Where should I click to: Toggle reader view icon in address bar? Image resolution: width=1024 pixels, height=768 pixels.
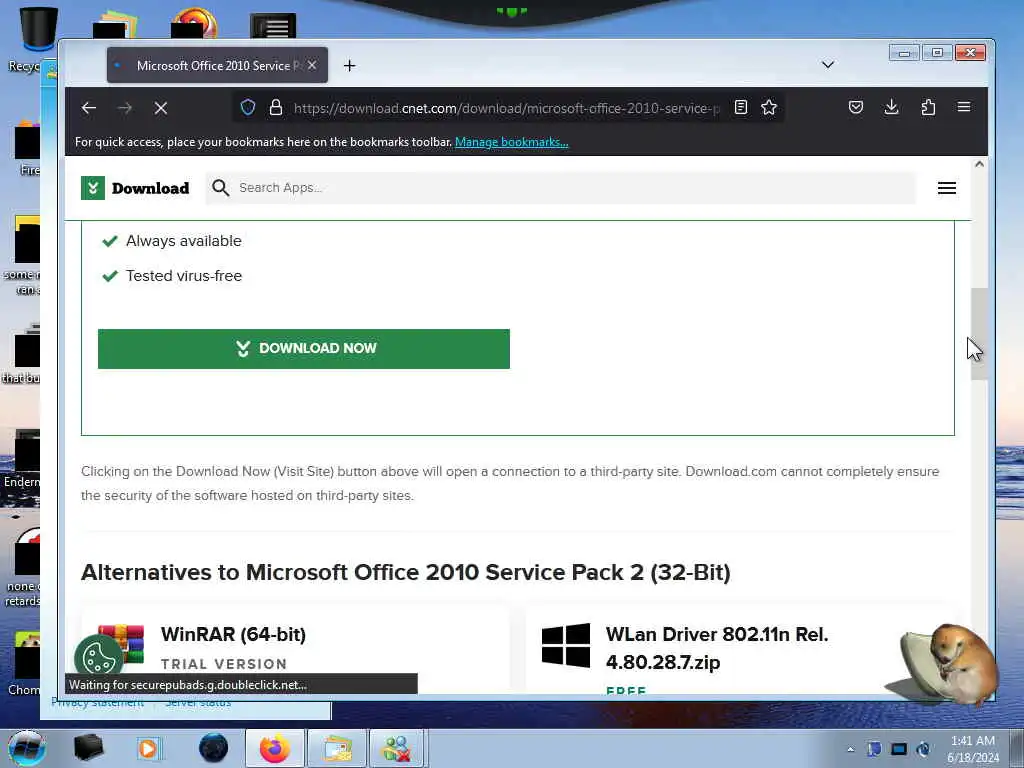pyautogui.click(x=741, y=107)
